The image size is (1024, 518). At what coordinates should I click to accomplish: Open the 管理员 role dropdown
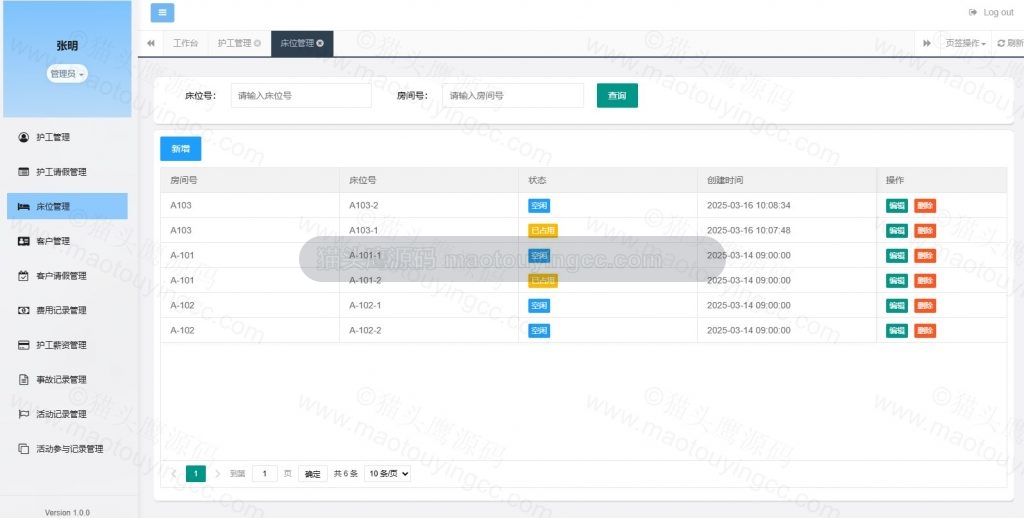tap(67, 74)
